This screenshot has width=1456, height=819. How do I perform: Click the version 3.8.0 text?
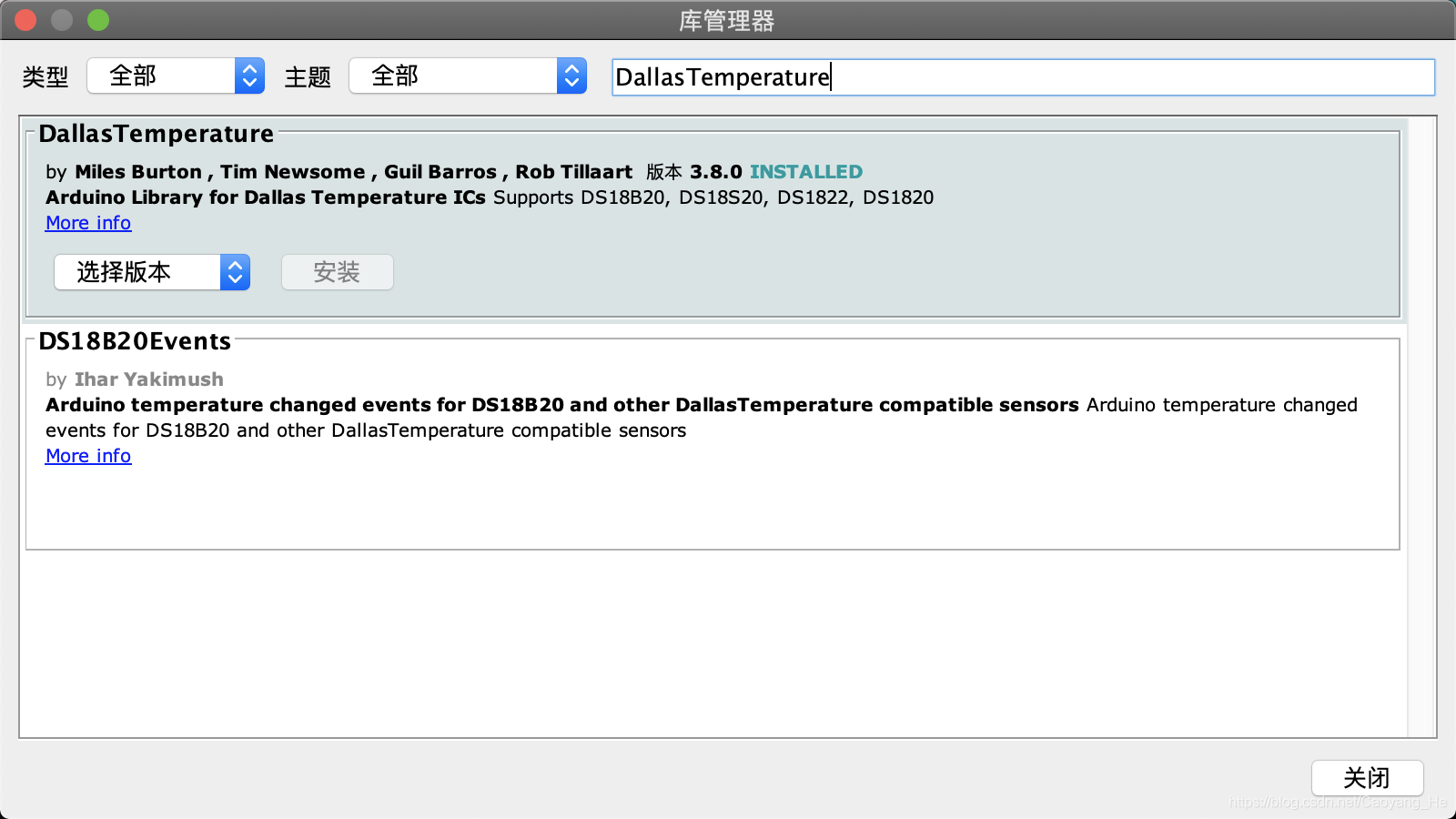pos(716,172)
